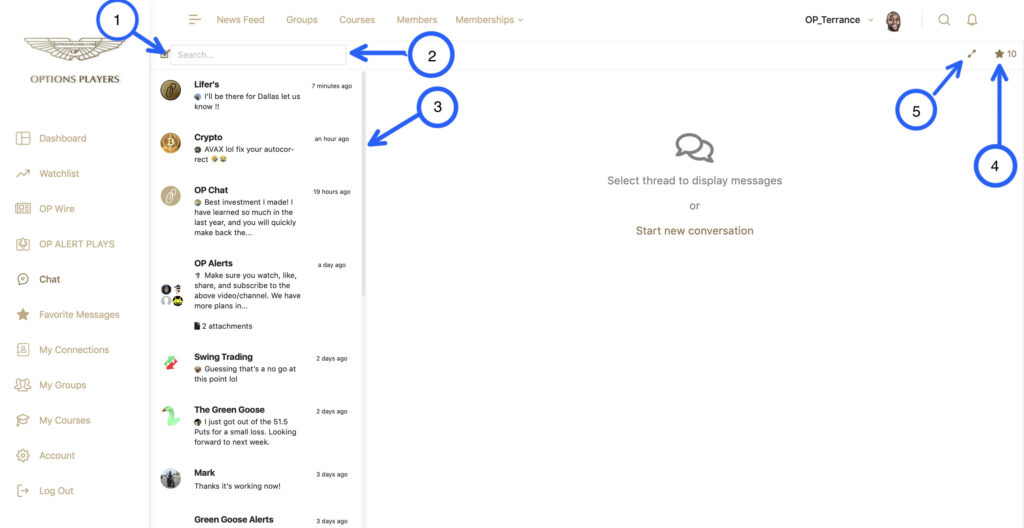Click the compose new message icon
This screenshot has height=528, width=1024.
[165, 54]
